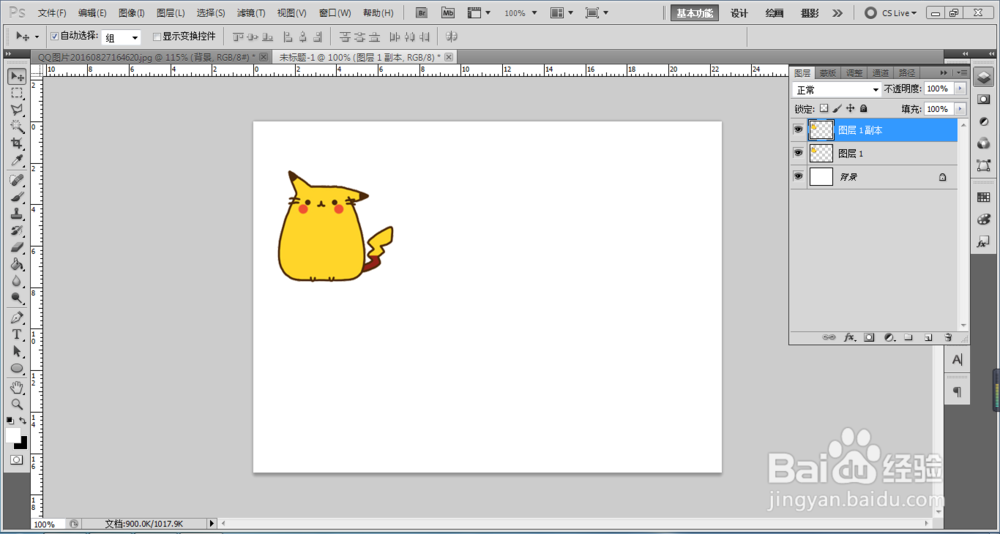Viewport: 1000px width, 534px height.
Task: Select the Magic Wand tool
Action: tap(17, 126)
